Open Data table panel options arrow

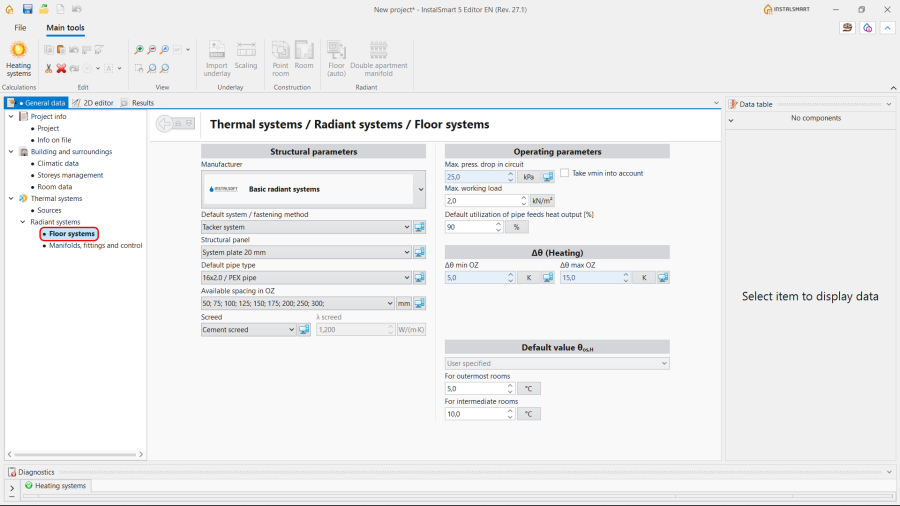(889, 104)
